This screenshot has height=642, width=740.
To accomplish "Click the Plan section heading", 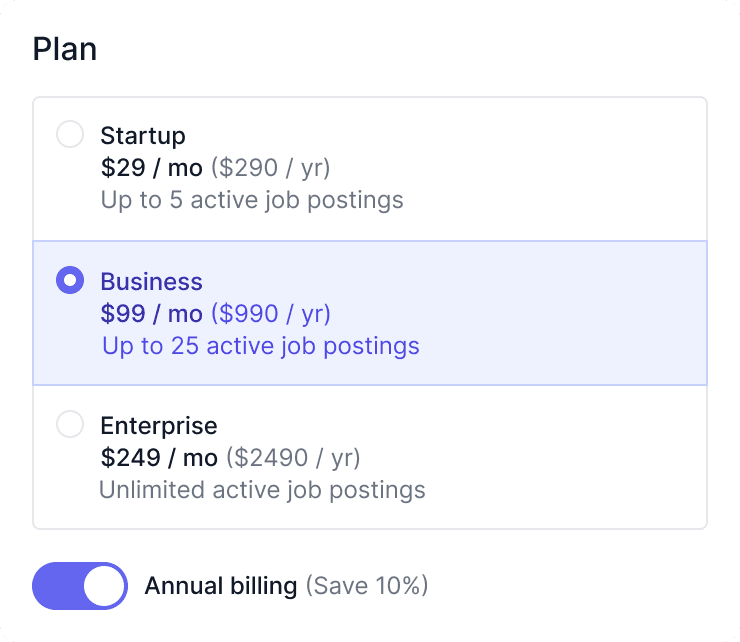I will coord(65,49).
